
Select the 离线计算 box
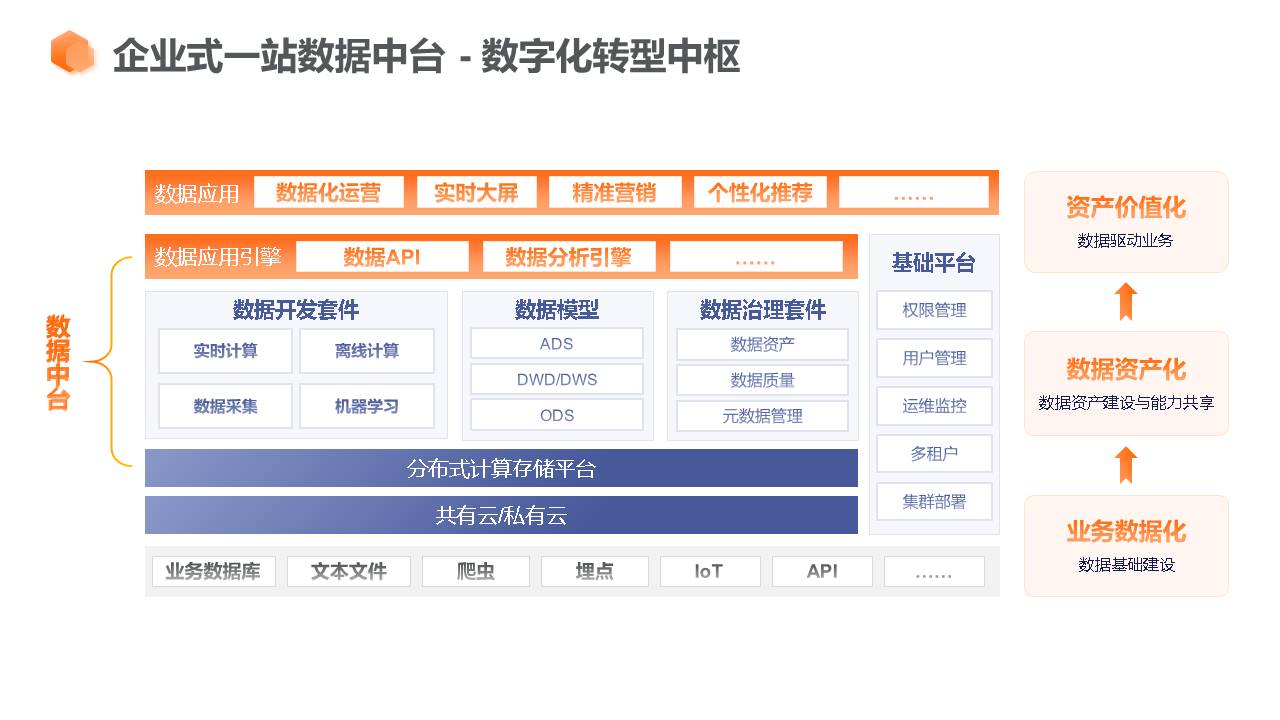pyautogui.click(x=367, y=351)
